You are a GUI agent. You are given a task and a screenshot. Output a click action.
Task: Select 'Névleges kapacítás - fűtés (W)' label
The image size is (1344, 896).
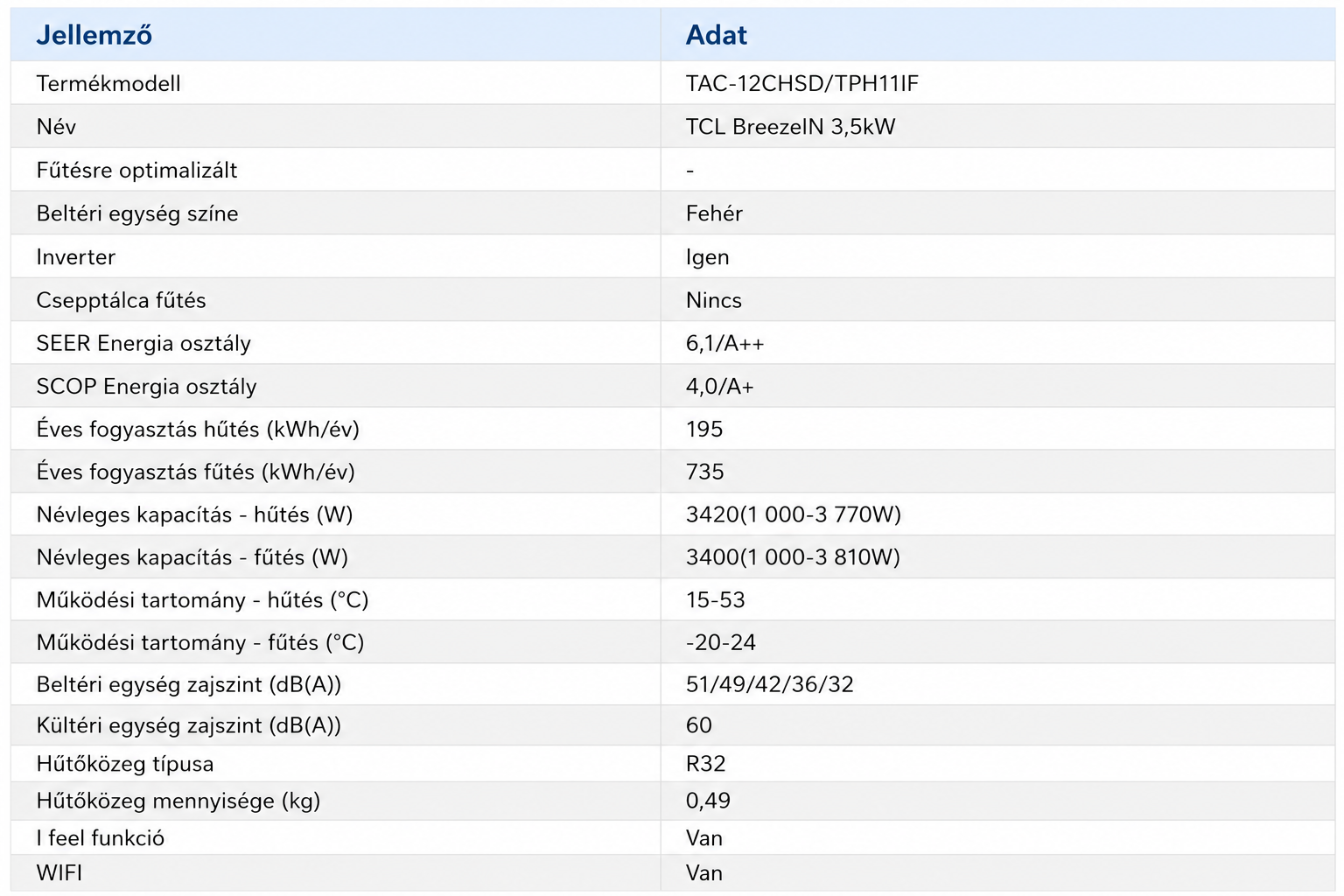(x=192, y=557)
